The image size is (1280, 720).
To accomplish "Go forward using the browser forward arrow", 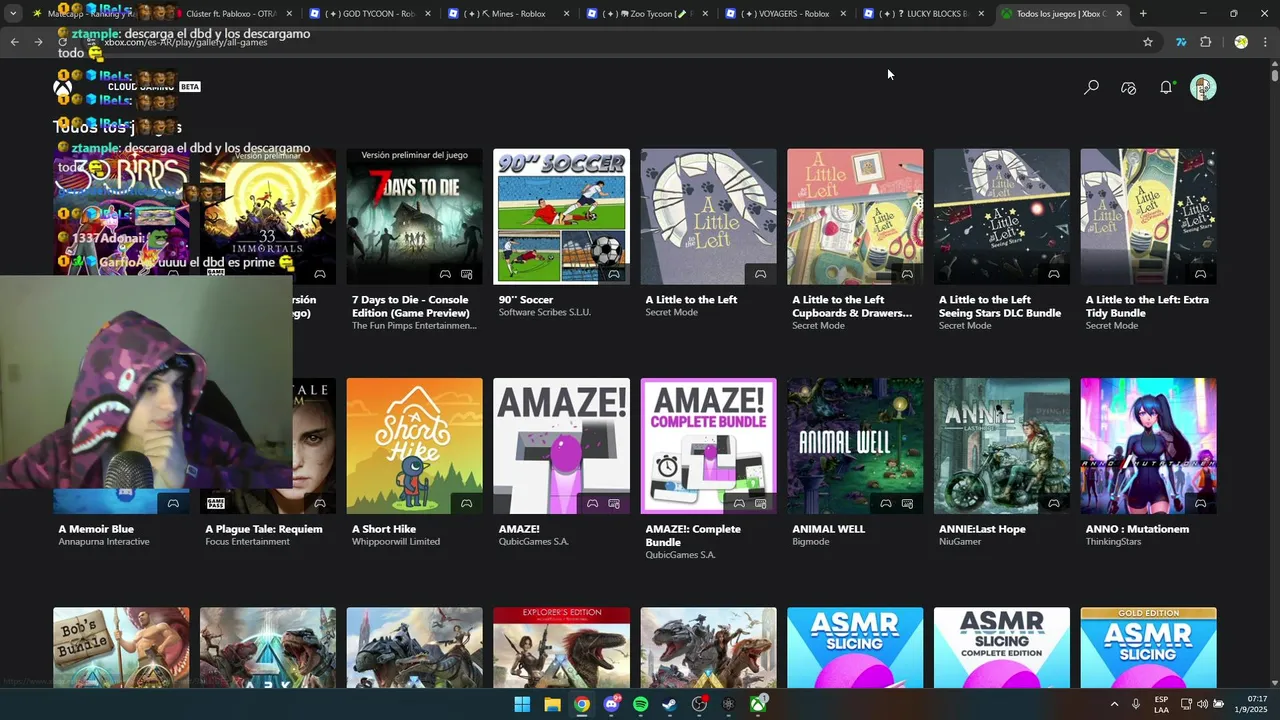I will [x=38, y=42].
